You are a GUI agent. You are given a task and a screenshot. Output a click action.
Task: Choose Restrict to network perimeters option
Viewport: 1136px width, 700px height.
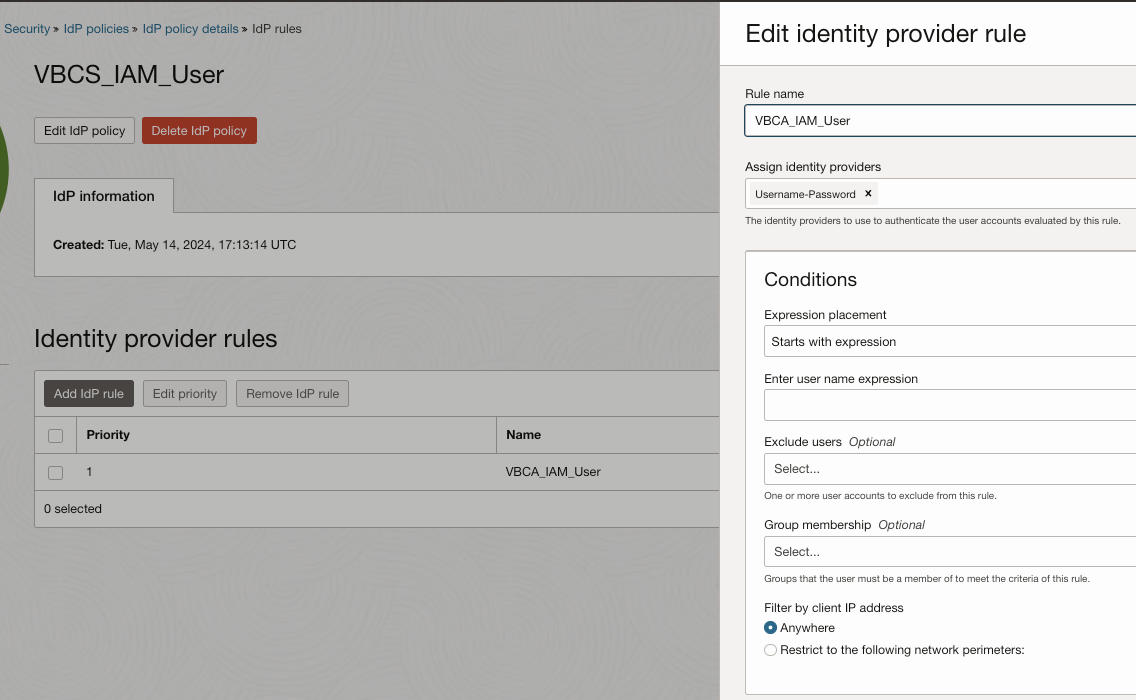(x=770, y=650)
